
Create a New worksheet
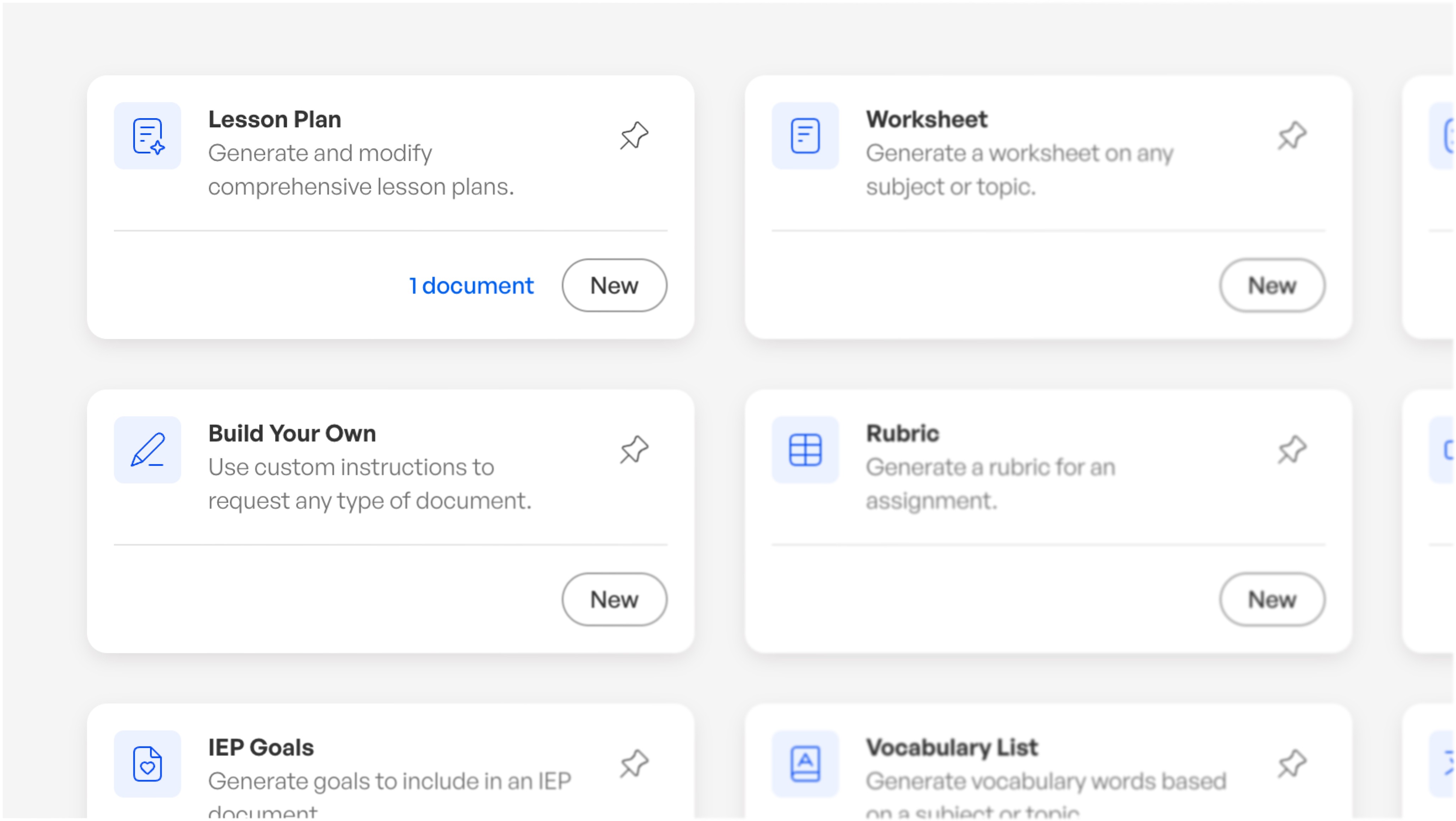tap(1271, 285)
